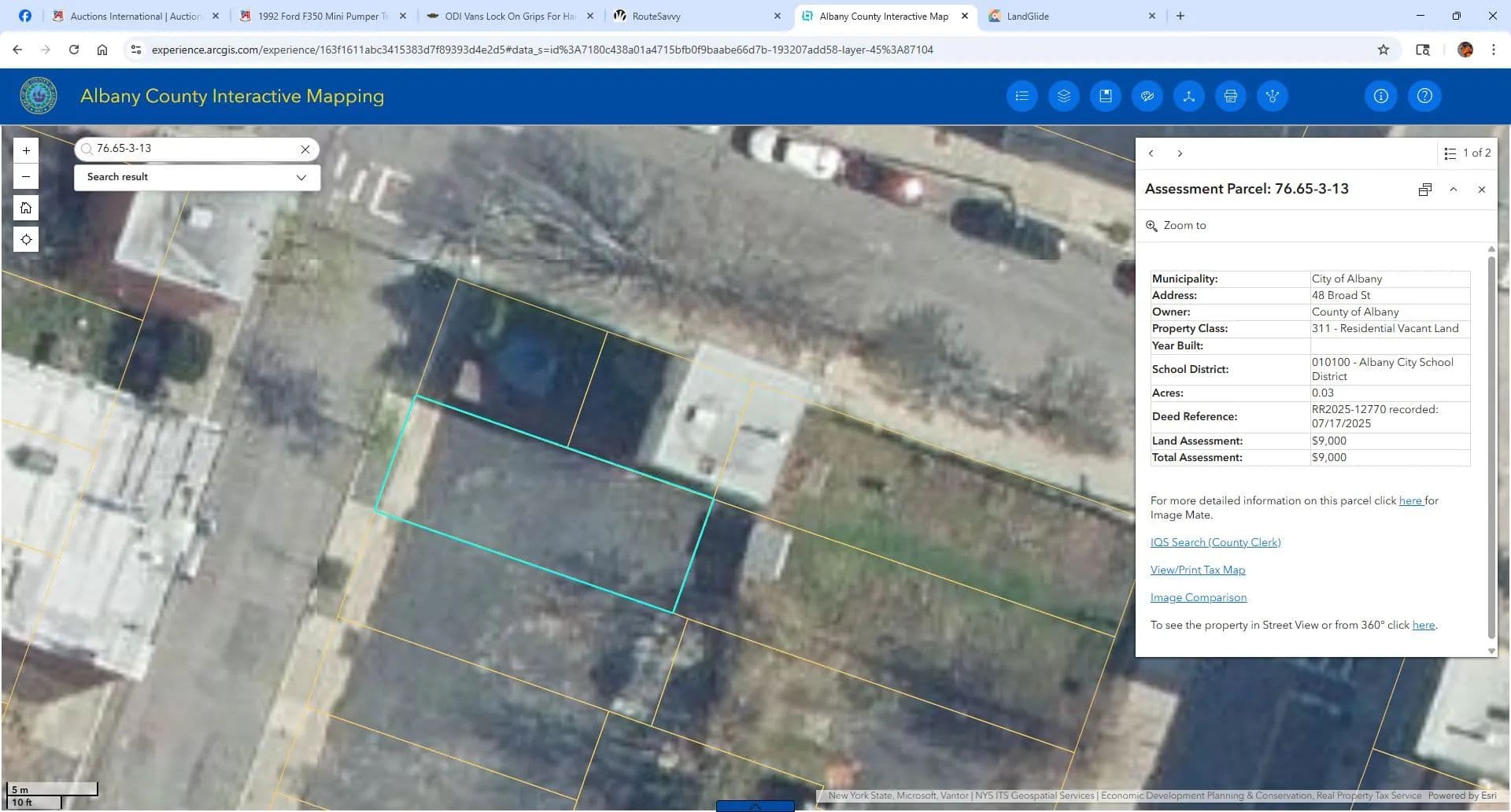The height and width of the screenshot is (812, 1511).
Task: Open the About info icon
Action: pos(1380,96)
